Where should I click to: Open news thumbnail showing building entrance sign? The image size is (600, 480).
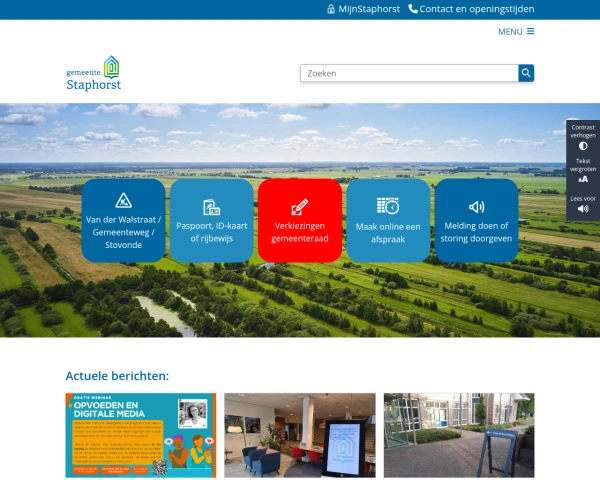tap(459, 435)
